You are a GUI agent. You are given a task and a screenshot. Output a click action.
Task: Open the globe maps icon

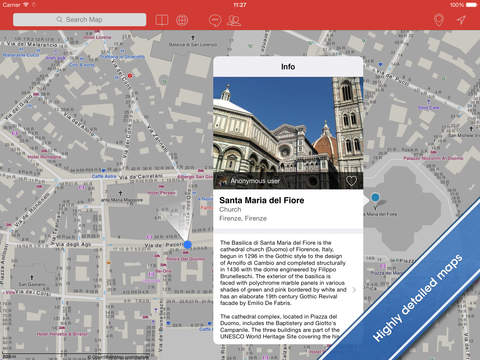pyautogui.click(x=182, y=20)
